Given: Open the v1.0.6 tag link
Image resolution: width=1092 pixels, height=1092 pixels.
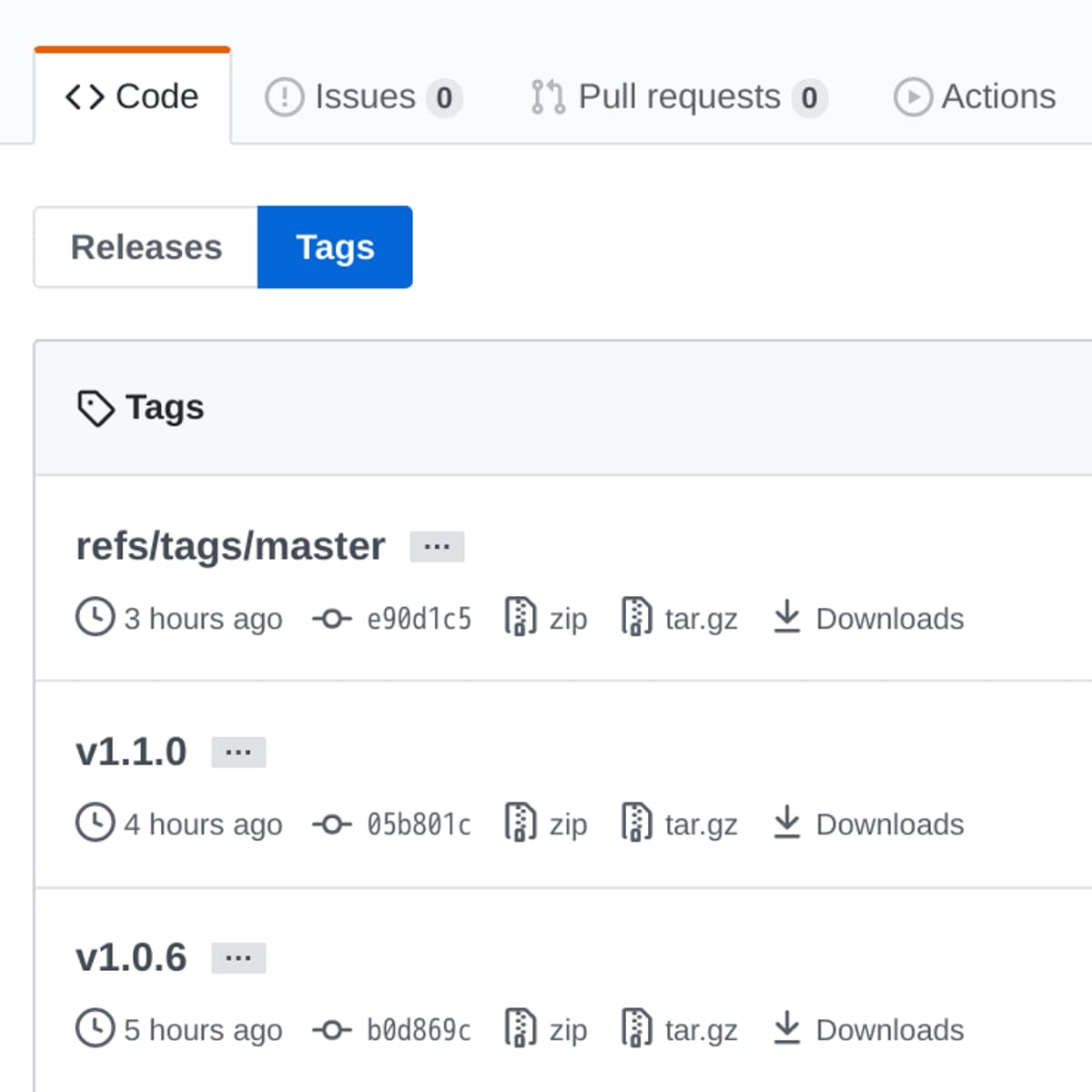Looking at the screenshot, I should (131, 957).
